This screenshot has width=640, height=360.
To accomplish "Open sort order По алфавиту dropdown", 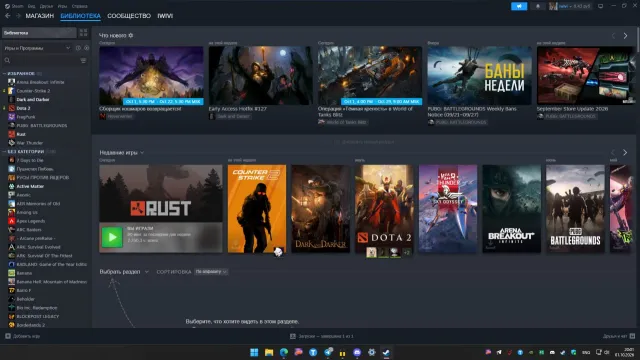I will click(x=211, y=272).
